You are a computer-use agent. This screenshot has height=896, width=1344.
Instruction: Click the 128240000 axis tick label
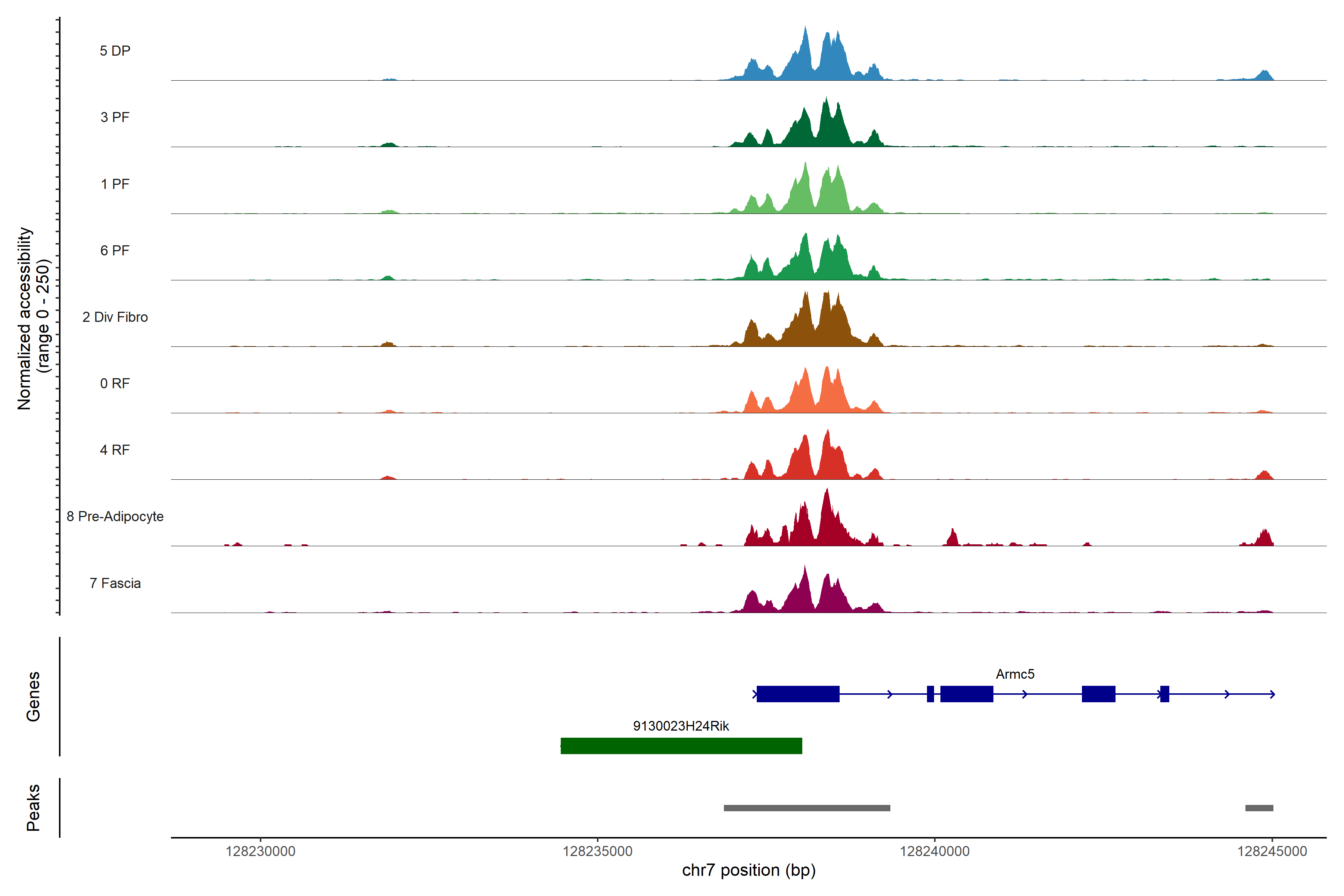click(x=935, y=852)
